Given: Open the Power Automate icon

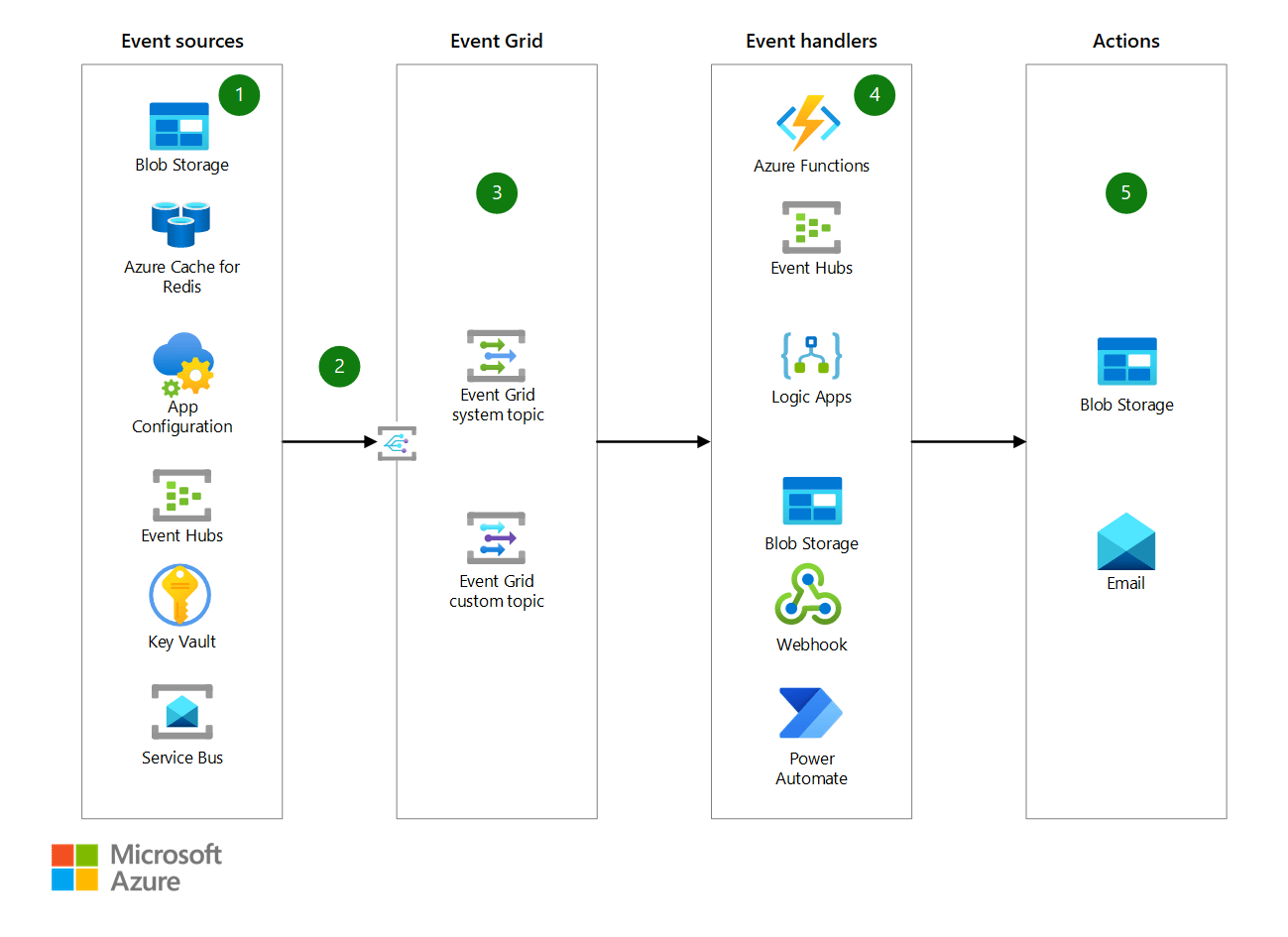Looking at the screenshot, I should (x=811, y=712).
